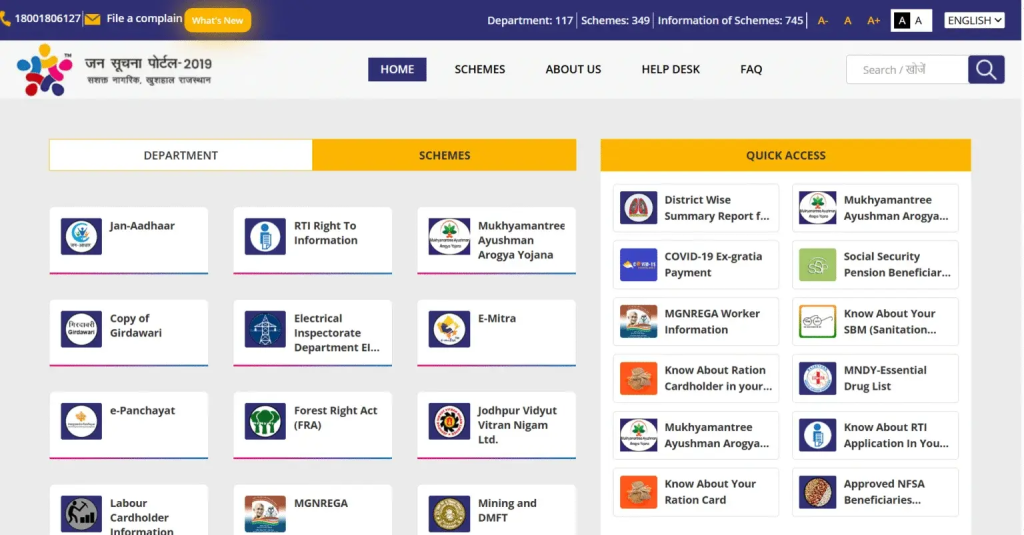Viewport: 1024px width, 535px height.
Task: Switch to dark high-contrast theme
Action: tap(901, 20)
